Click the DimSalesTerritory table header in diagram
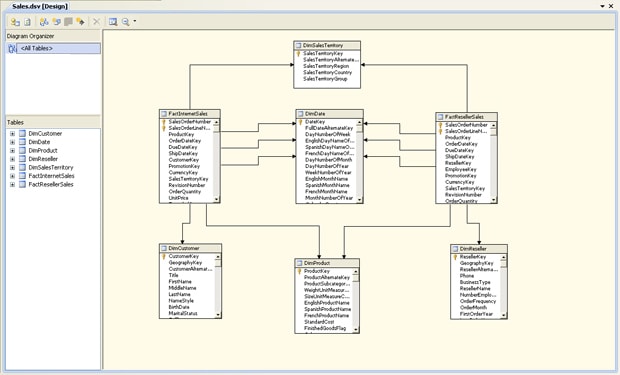 tap(327, 45)
